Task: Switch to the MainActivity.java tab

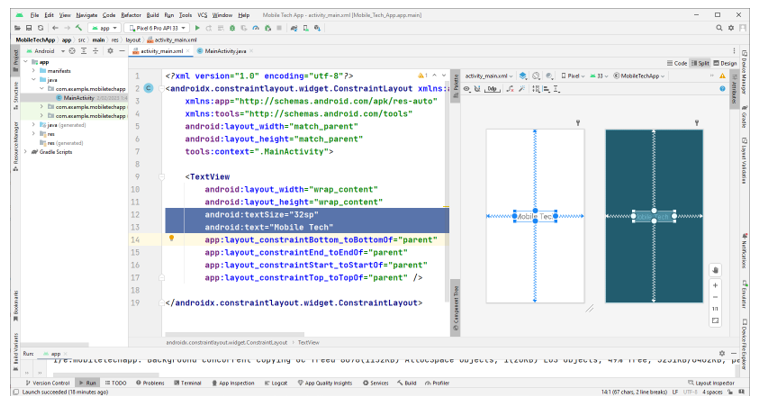Action: coord(225,50)
